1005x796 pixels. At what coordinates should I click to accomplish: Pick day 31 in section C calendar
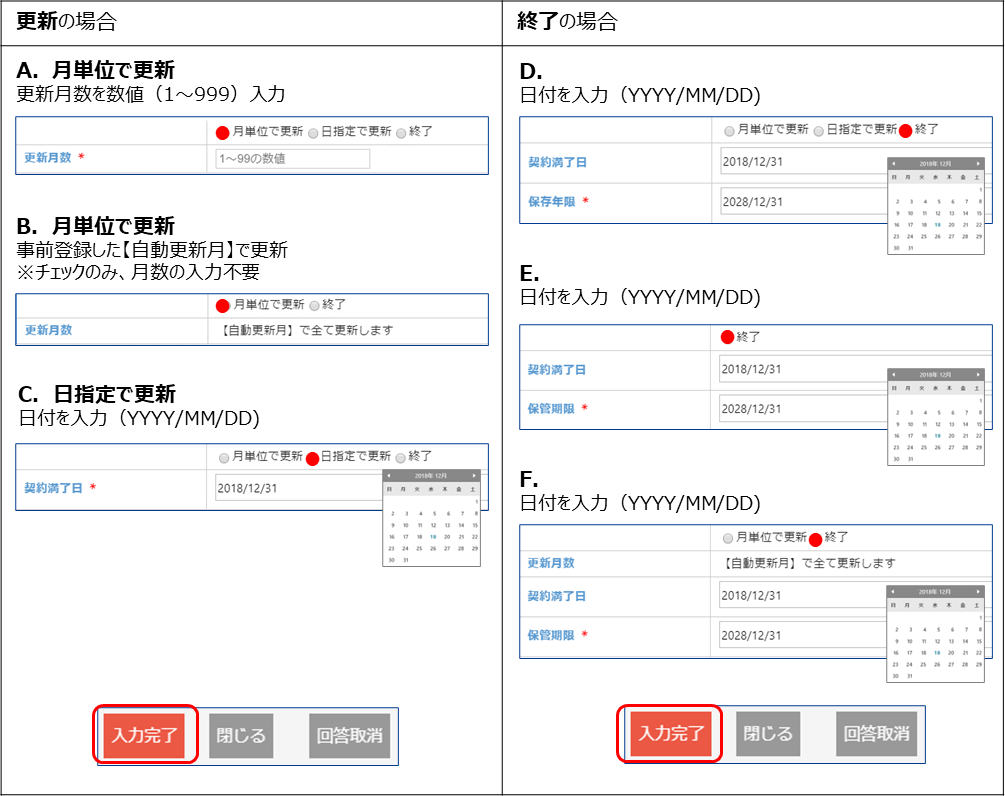405,560
